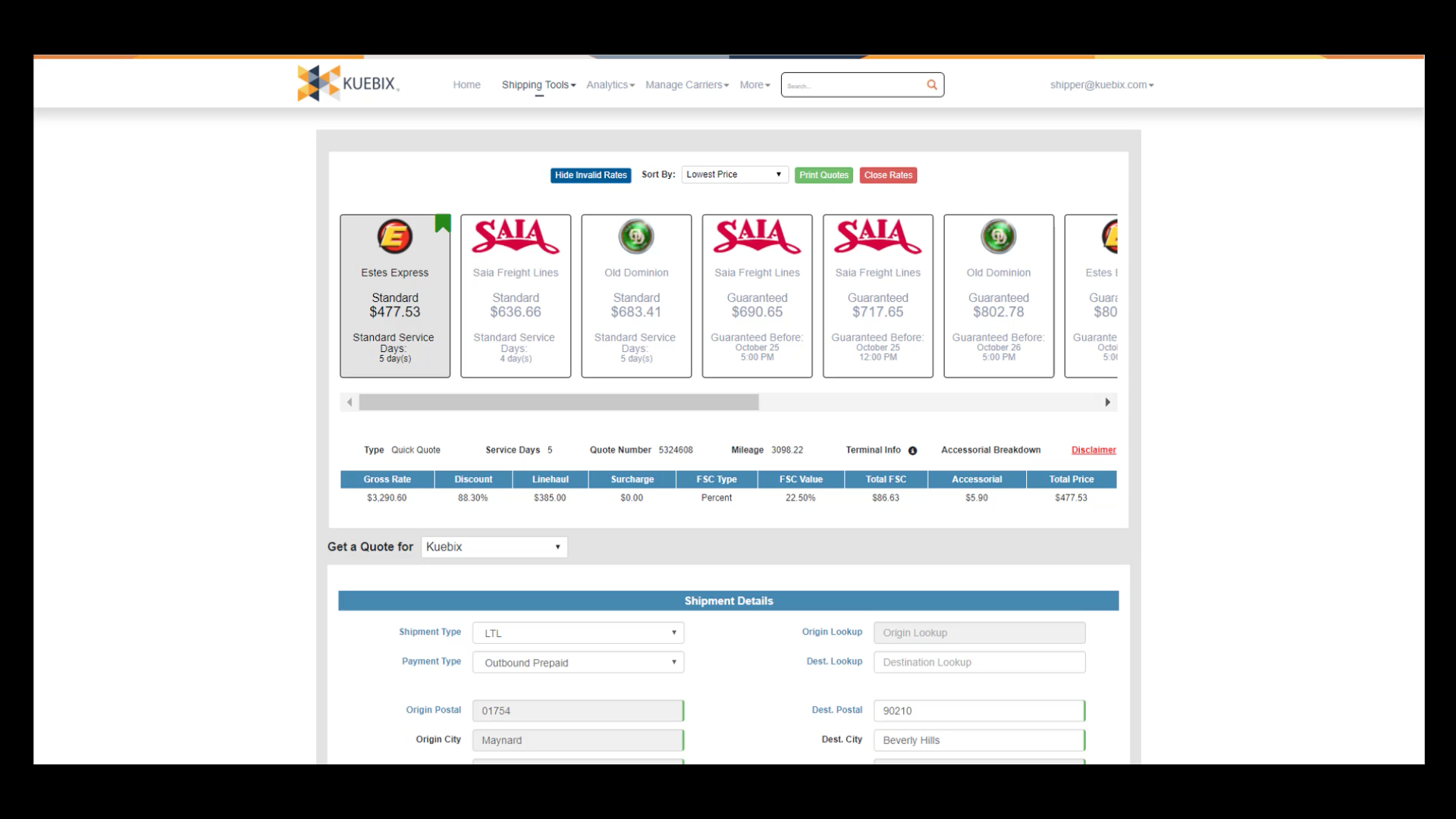Click the green bookmark flag on Estes card
This screenshot has height=819, width=1456.
(x=443, y=223)
